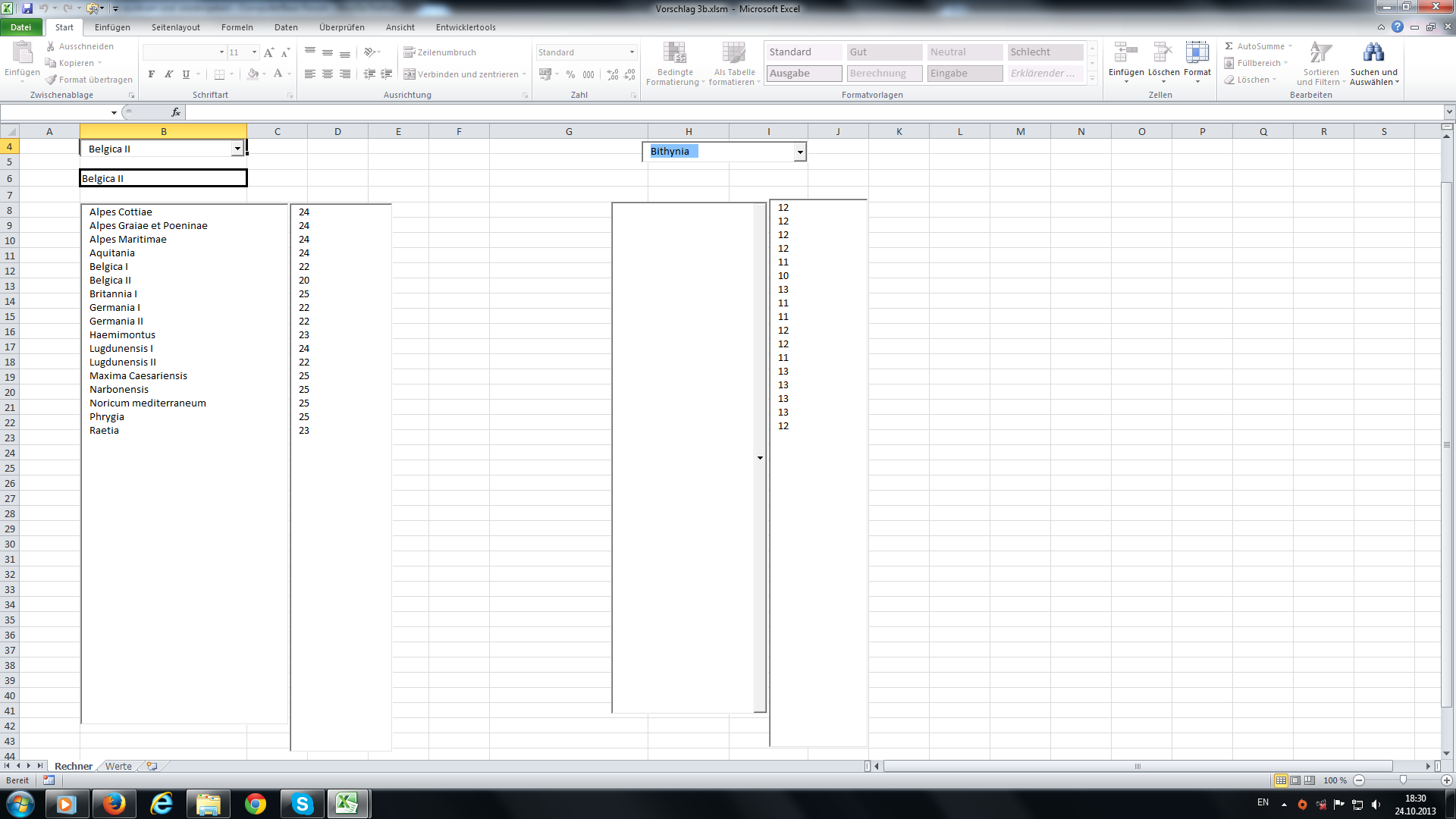Expand the Bithynia combo box dropdown
The image size is (1456, 819).
point(799,152)
